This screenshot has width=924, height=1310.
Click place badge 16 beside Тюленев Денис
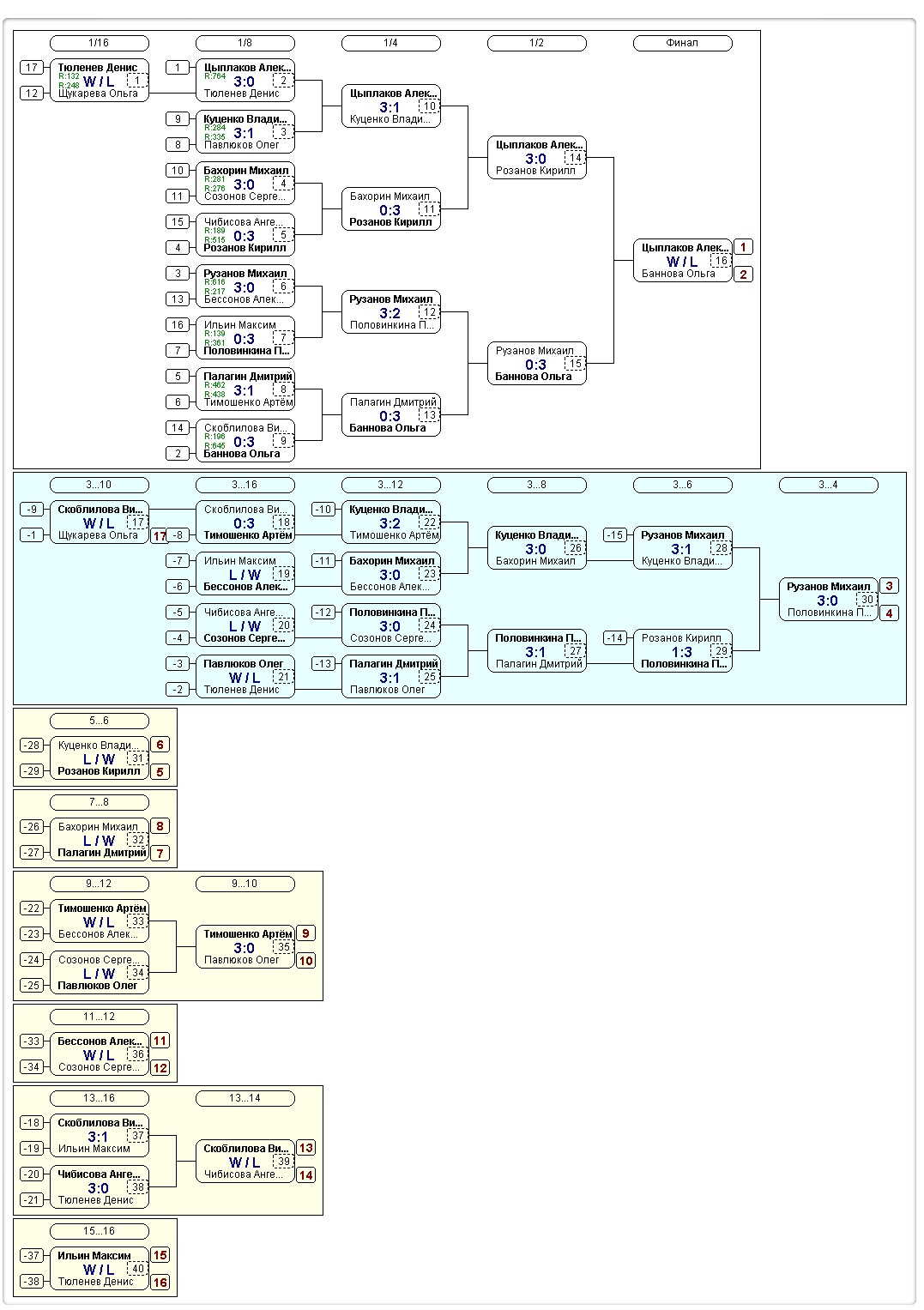[x=160, y=1283]
